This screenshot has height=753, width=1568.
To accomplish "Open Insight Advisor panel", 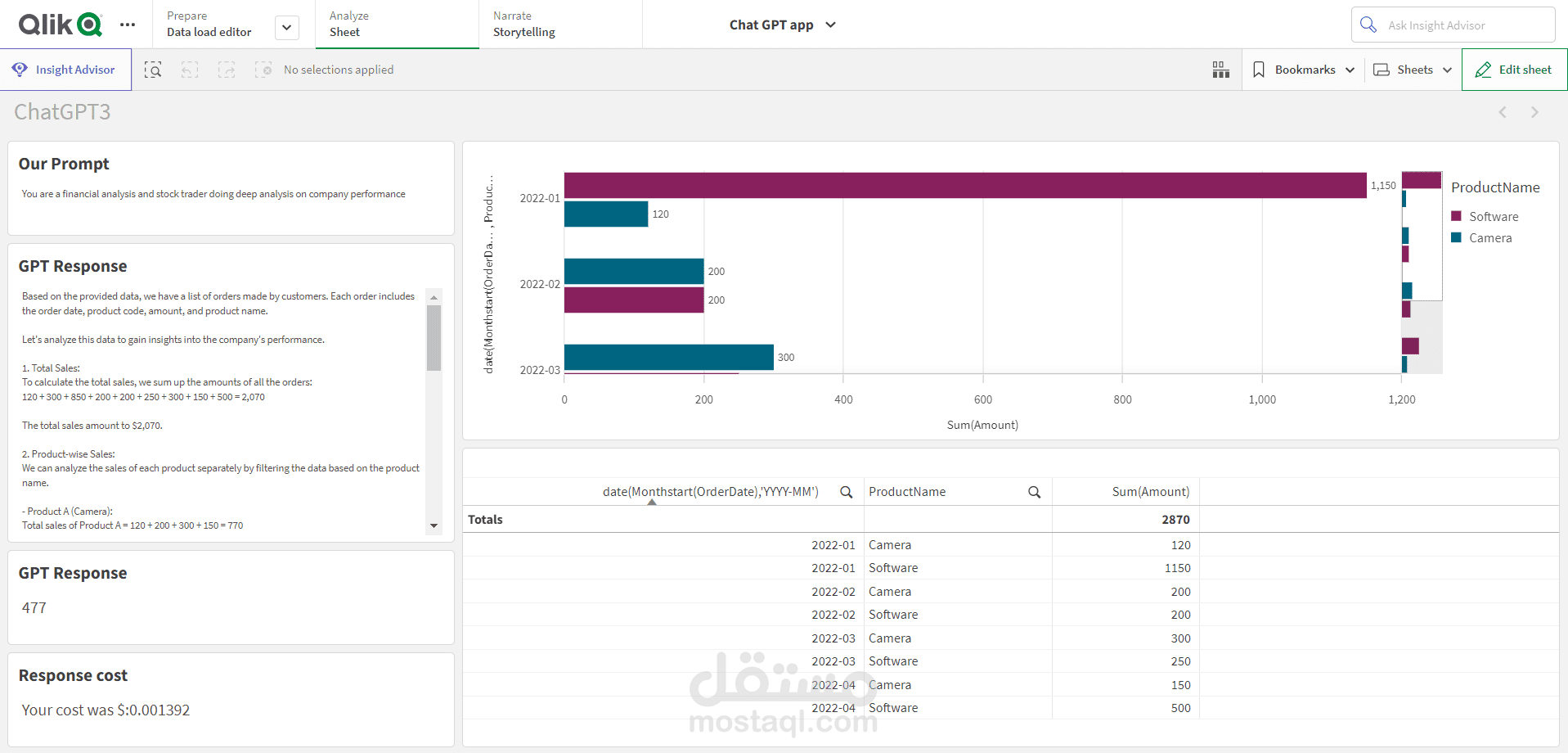I will (x=65, y=70).
